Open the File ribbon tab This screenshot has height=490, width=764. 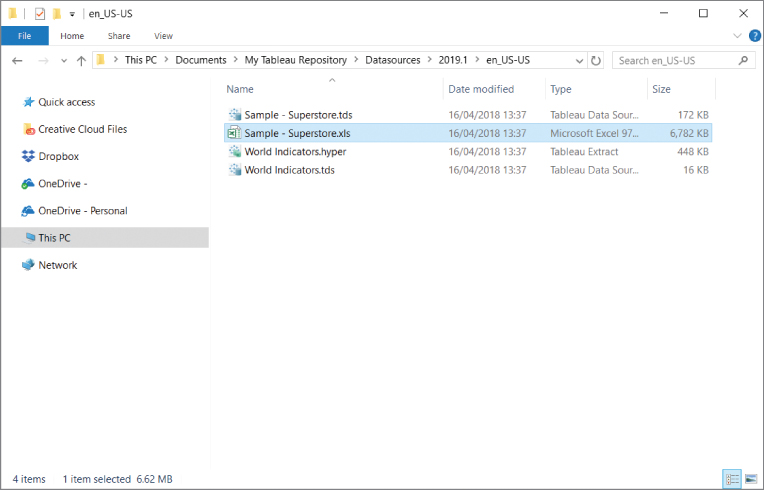tap(24, 36)
